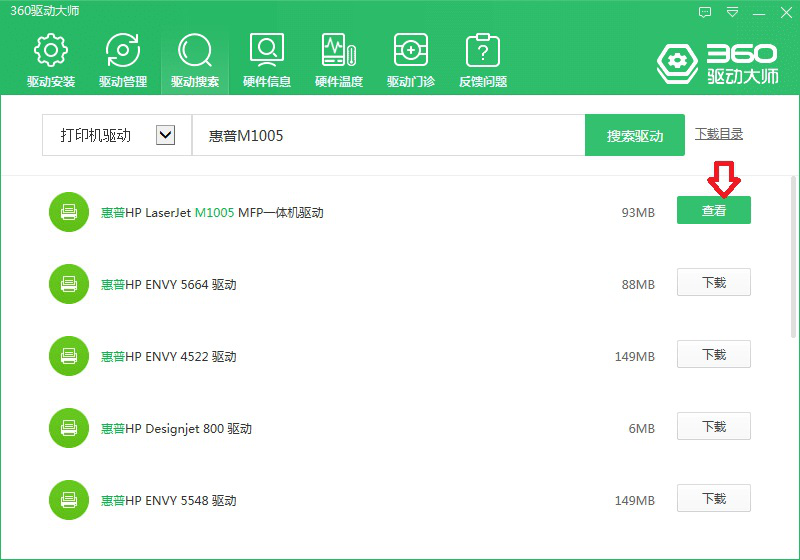Click the 360驱动大师 logo
The height and width of the screenshot is (560, 800).
(x=717, y=63)
